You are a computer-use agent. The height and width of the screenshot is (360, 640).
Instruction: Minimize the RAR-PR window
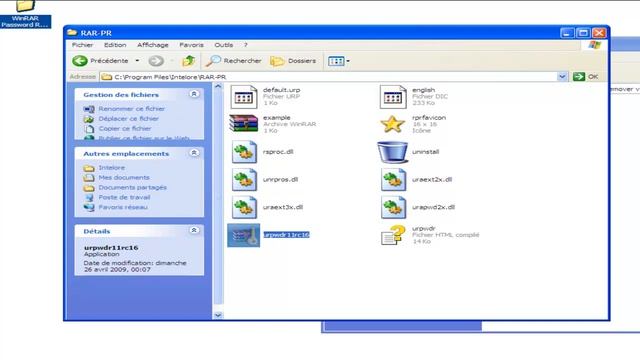(x=567, y=33)
